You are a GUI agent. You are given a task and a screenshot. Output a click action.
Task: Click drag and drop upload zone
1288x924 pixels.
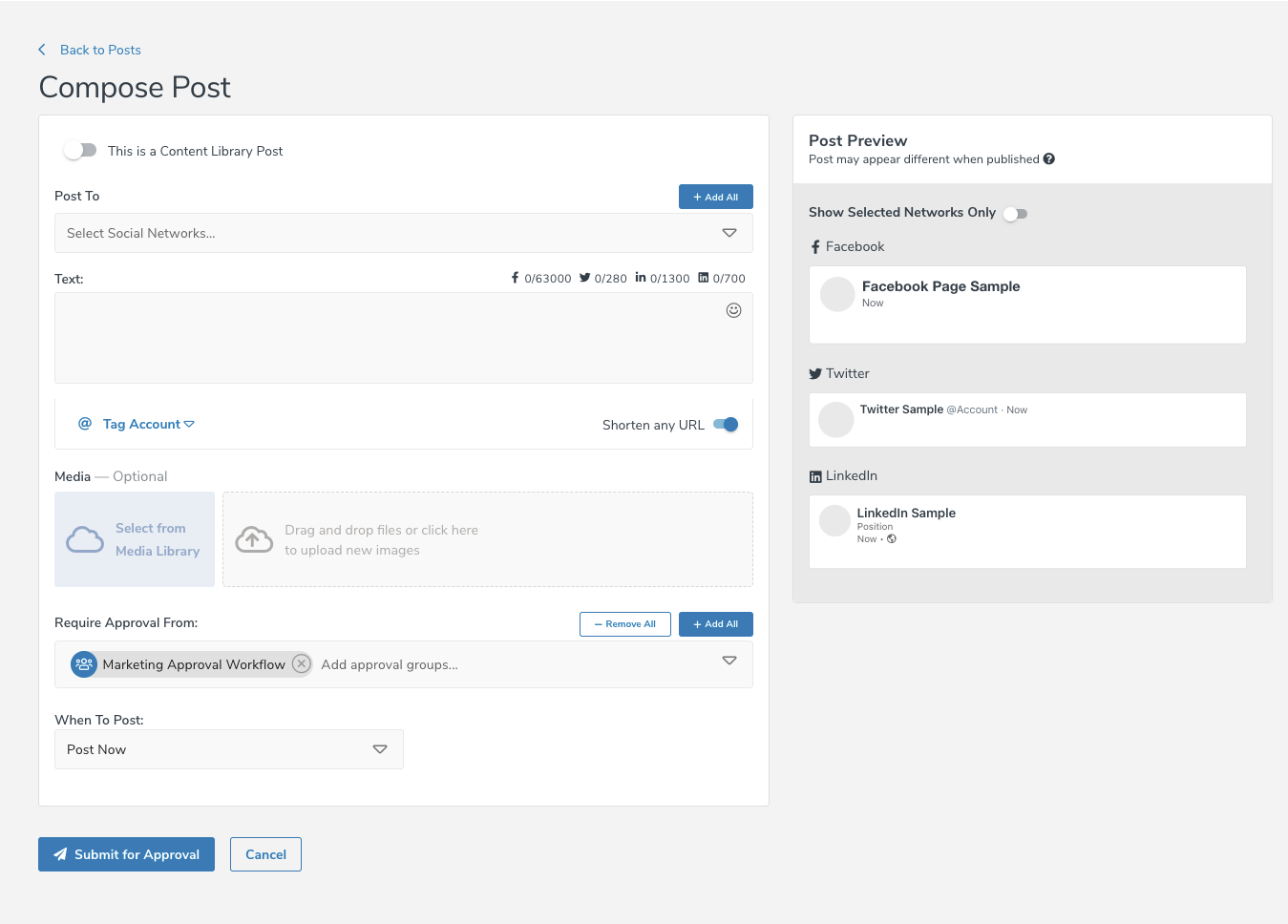click(x=488, y=539)
